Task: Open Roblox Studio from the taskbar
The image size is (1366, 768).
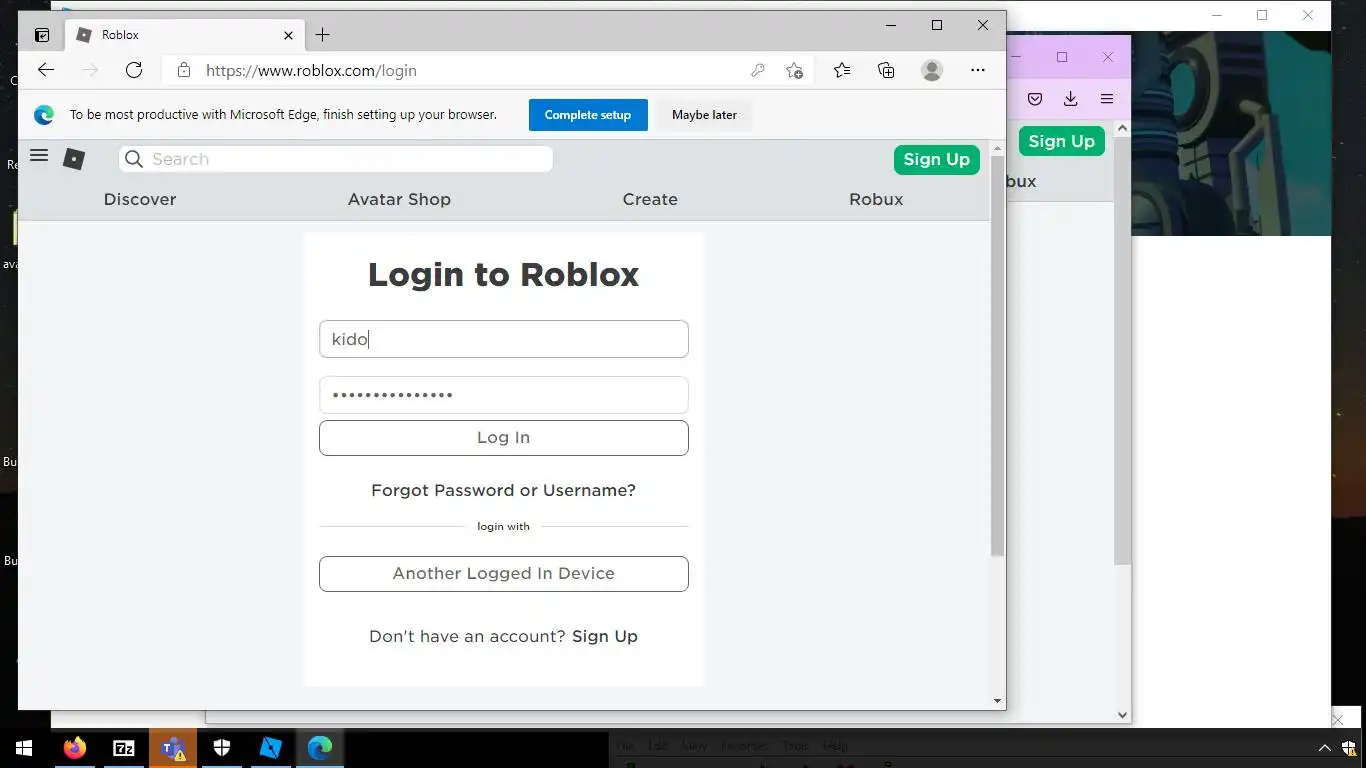Action: 271,748
